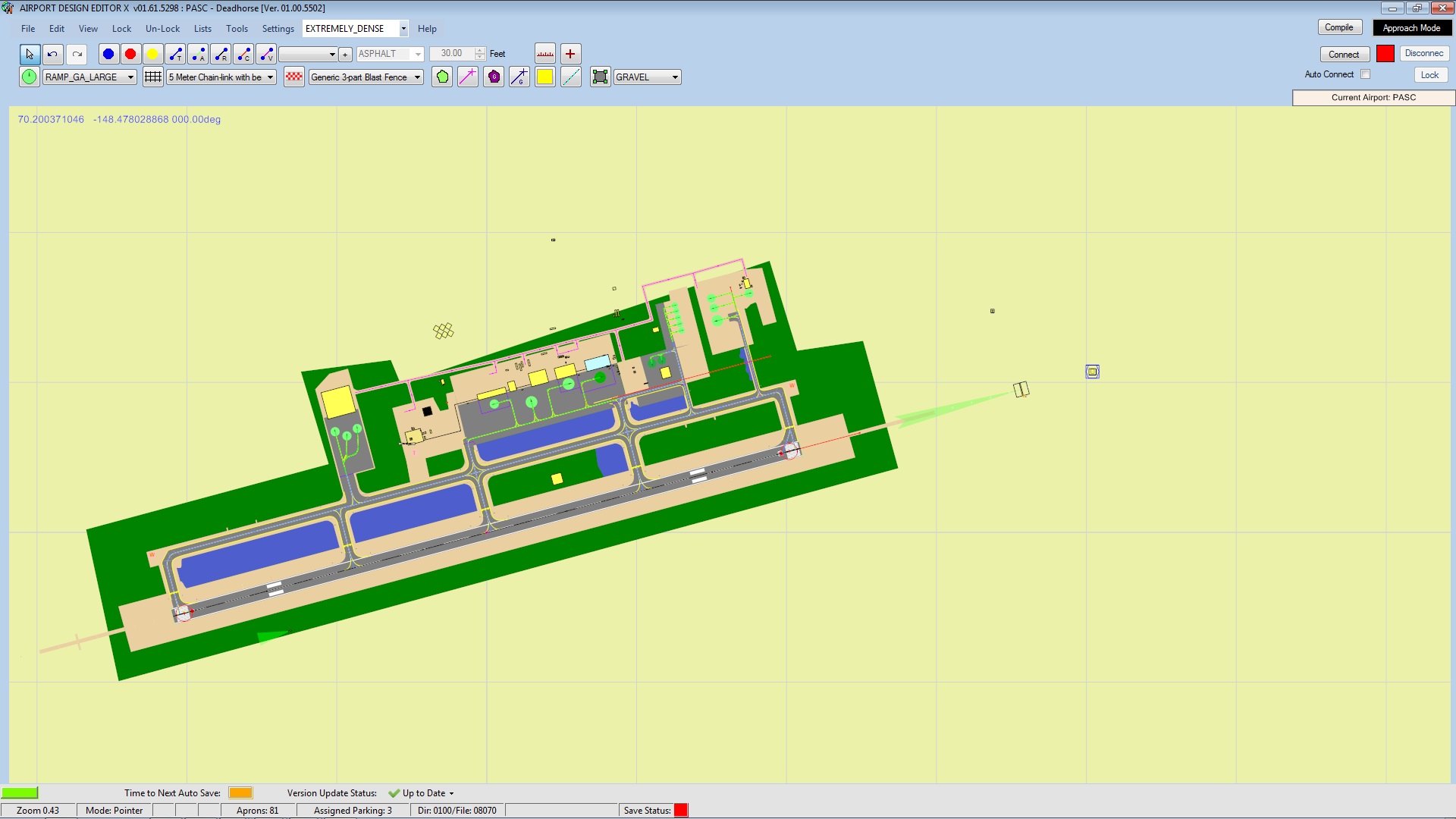The image size is (1456, 819).
Task: Open the GRAVEL surface dropdown
Action: (675, 77)
